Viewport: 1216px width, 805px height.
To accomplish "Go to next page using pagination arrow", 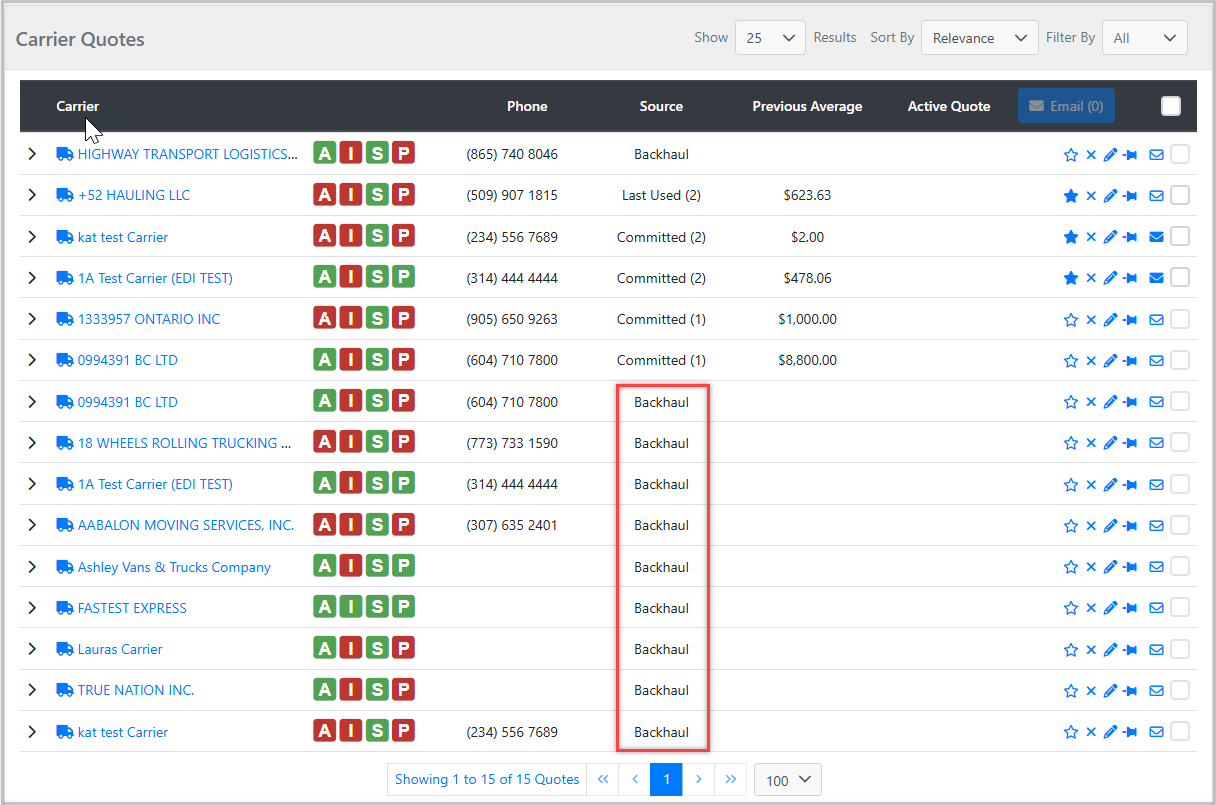I will [699, 779].
